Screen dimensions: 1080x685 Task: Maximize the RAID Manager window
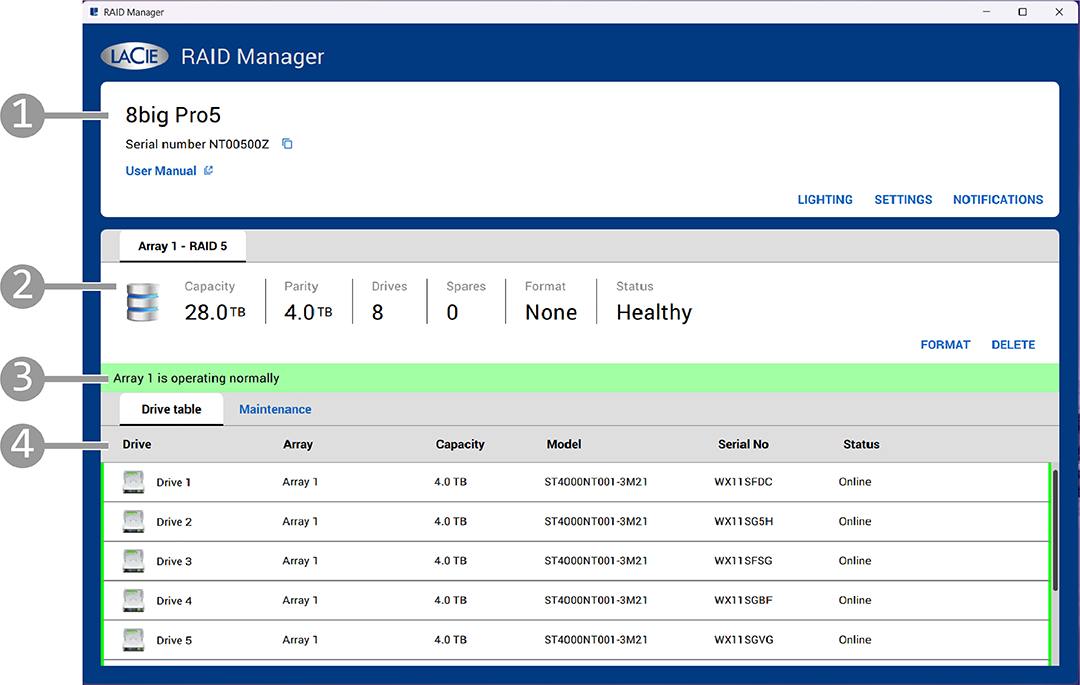click(x=1023, y=12)
